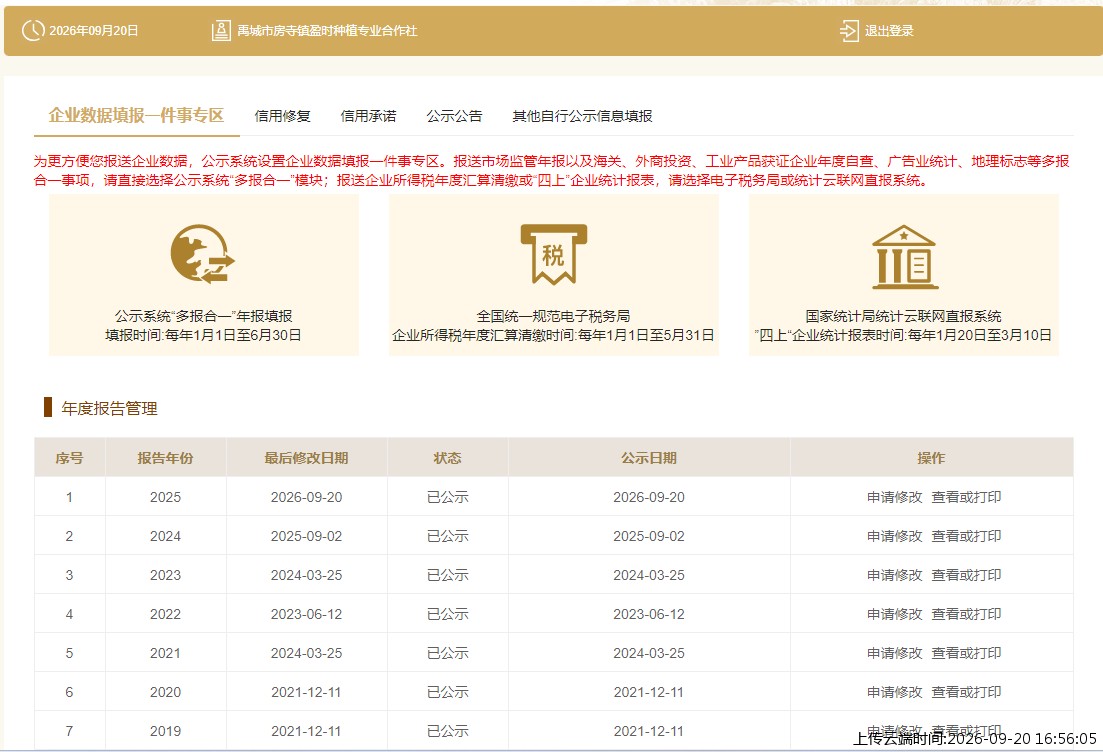This screenshot has height=752, width=1103.
Task: Click last-modified date 2025-09-02
Action: click(307, 536)
